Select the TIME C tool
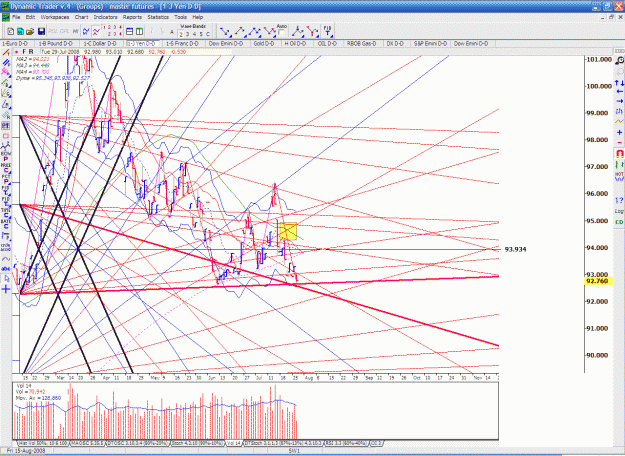The height and width of the screenshot is (456, 625). pos(6,212)
